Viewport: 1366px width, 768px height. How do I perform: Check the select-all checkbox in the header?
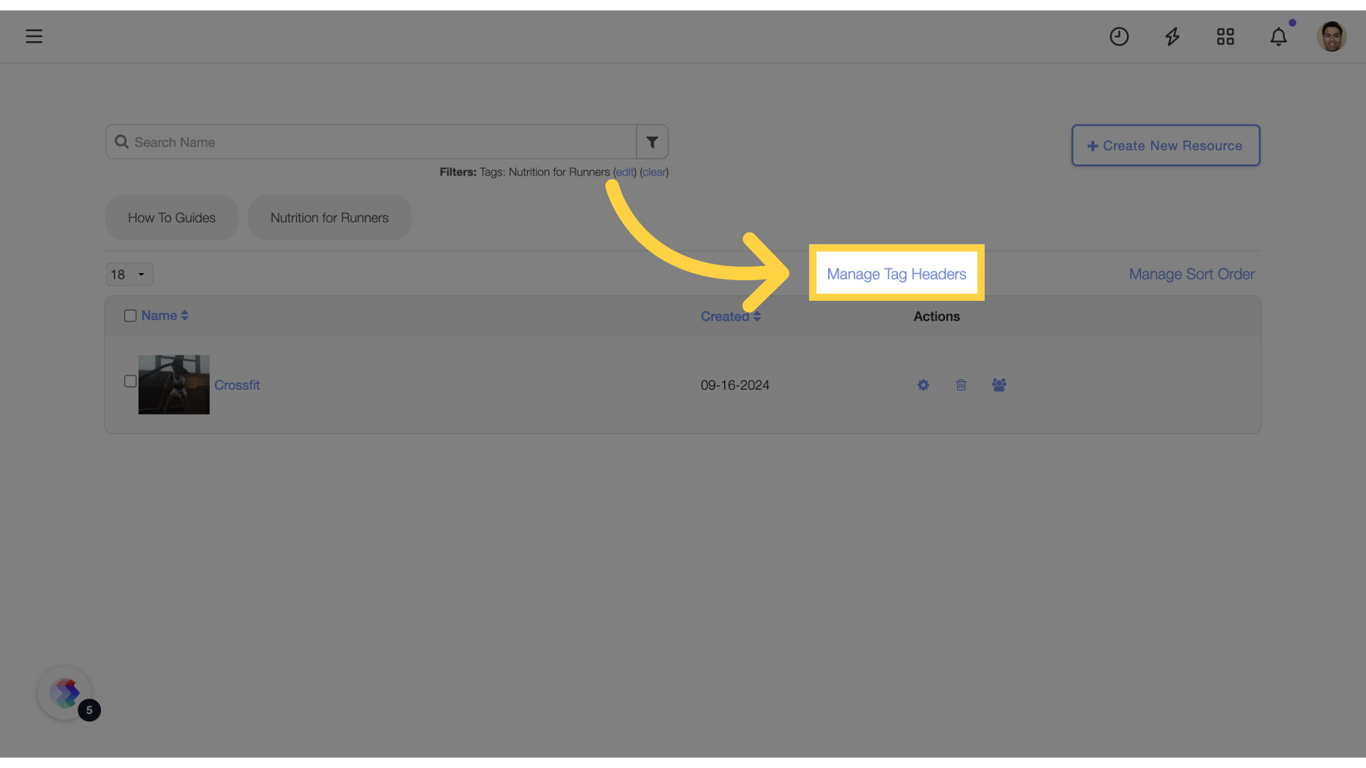[x=130, y=315]
